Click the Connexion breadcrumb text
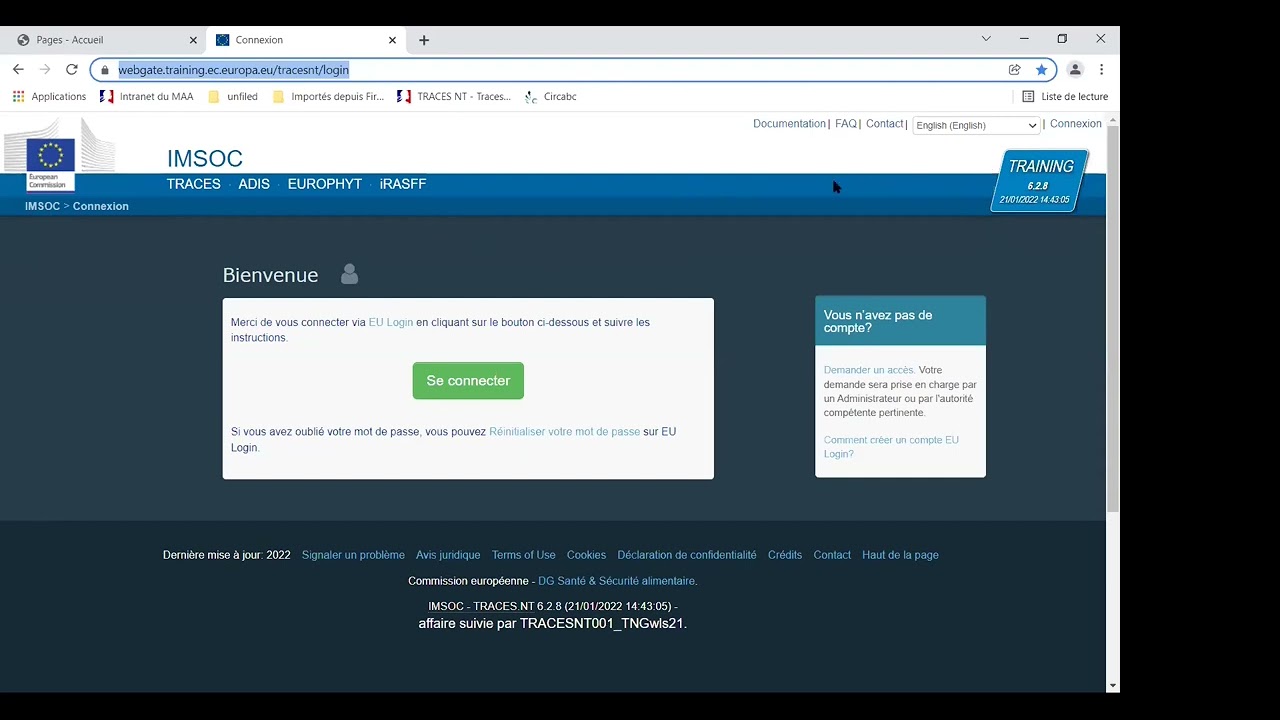This screenshot has width=1280, height=720. [x=101, y=206]
